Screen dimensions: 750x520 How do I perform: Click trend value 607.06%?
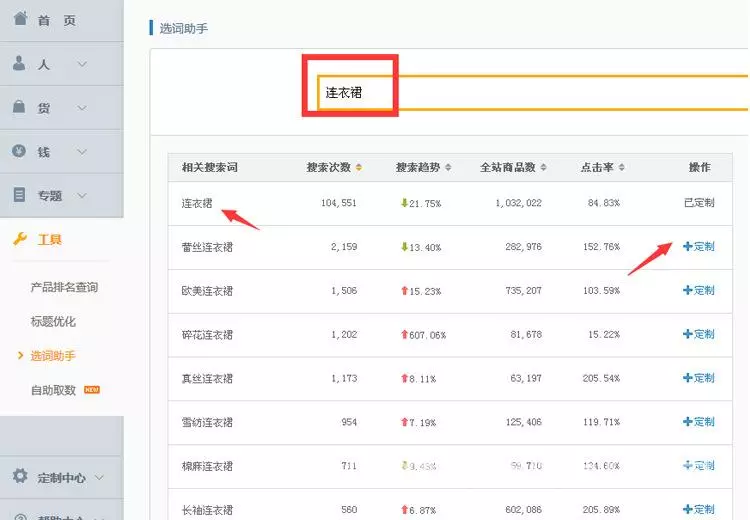point(428,335)
